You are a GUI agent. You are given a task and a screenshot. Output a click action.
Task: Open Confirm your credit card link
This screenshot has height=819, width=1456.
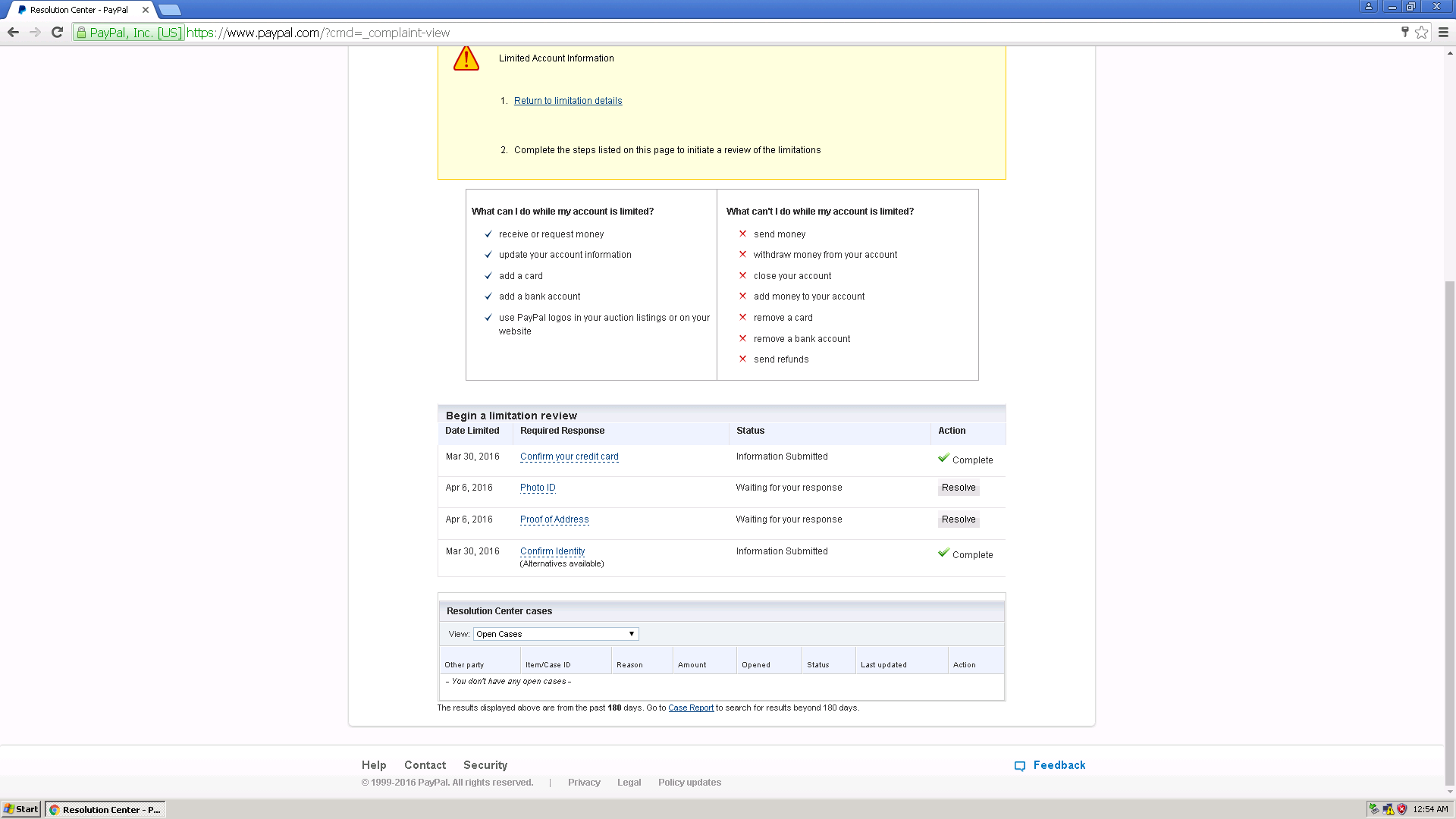click(x=569, y=457)
